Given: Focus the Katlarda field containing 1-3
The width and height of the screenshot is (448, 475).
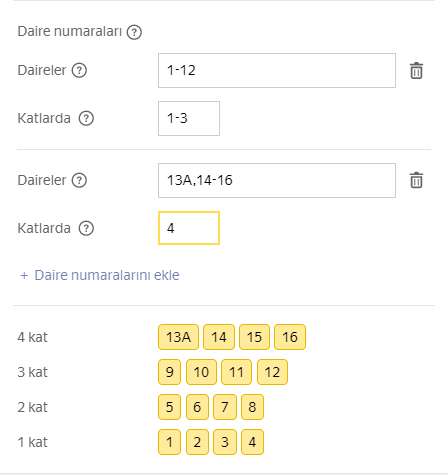Looking at the screenshot, I should (189, 118).
